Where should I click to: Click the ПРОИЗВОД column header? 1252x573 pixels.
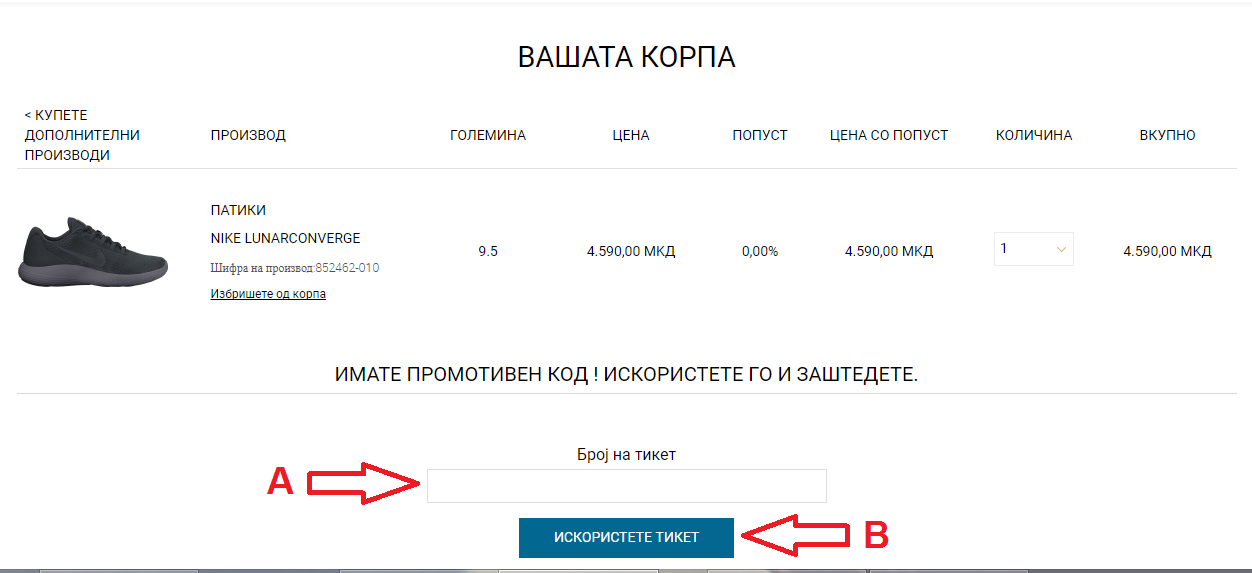(248, 135)
